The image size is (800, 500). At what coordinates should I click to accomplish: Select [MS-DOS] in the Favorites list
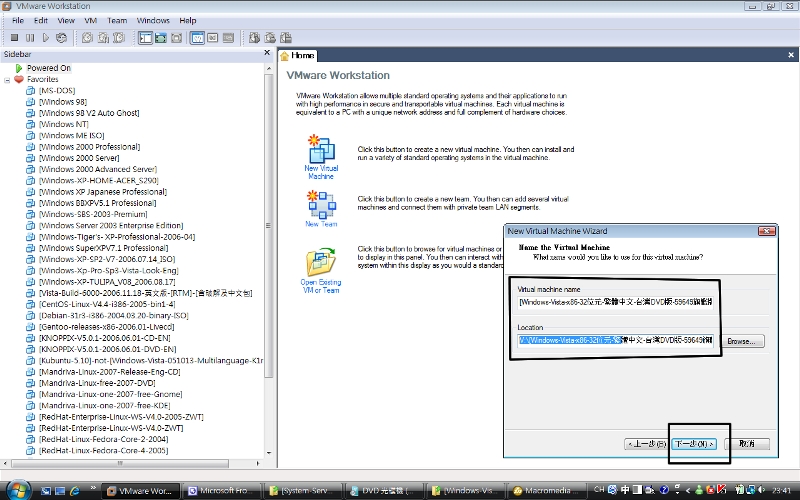(57, 90)
